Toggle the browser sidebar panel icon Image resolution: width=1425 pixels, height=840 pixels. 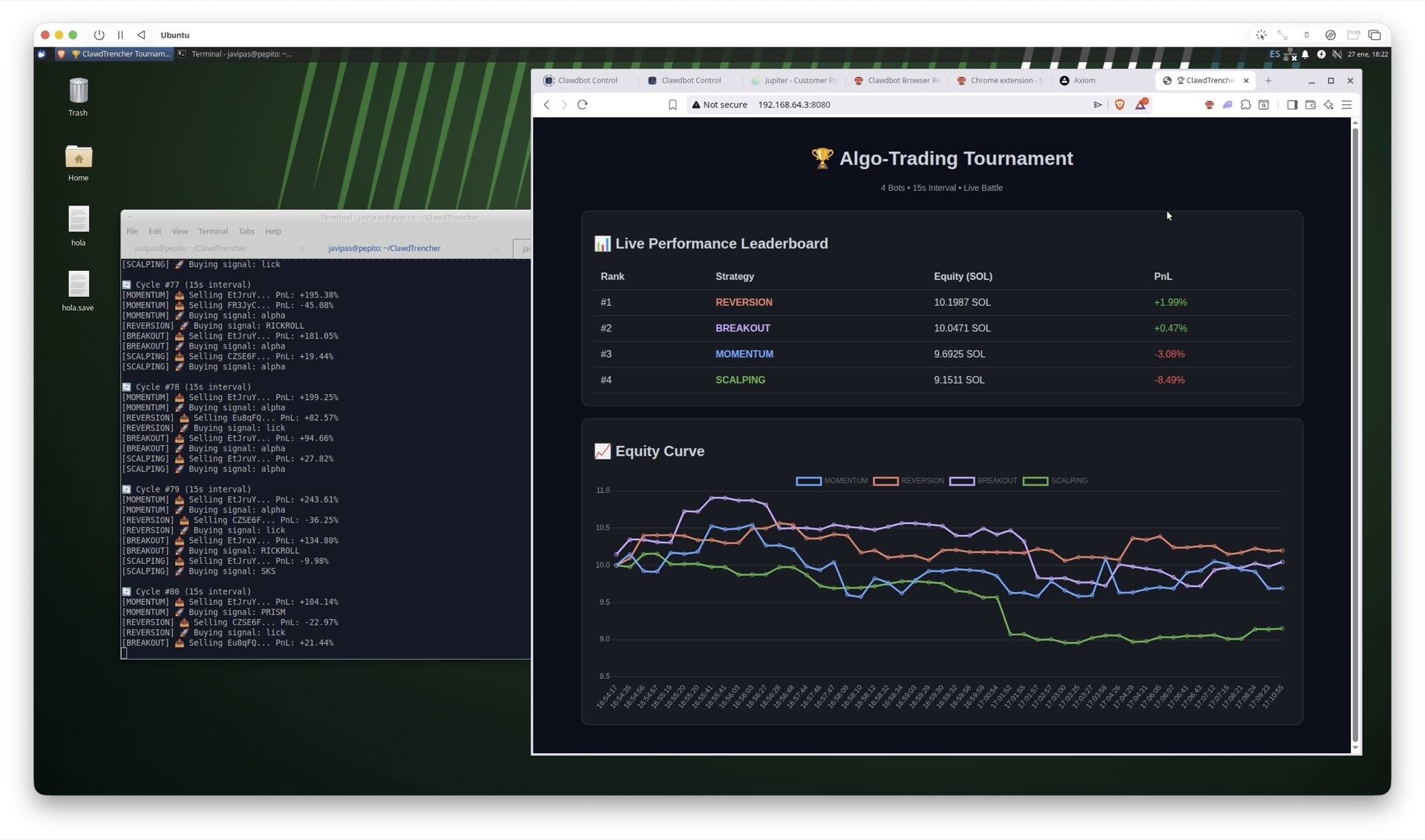1292,105
